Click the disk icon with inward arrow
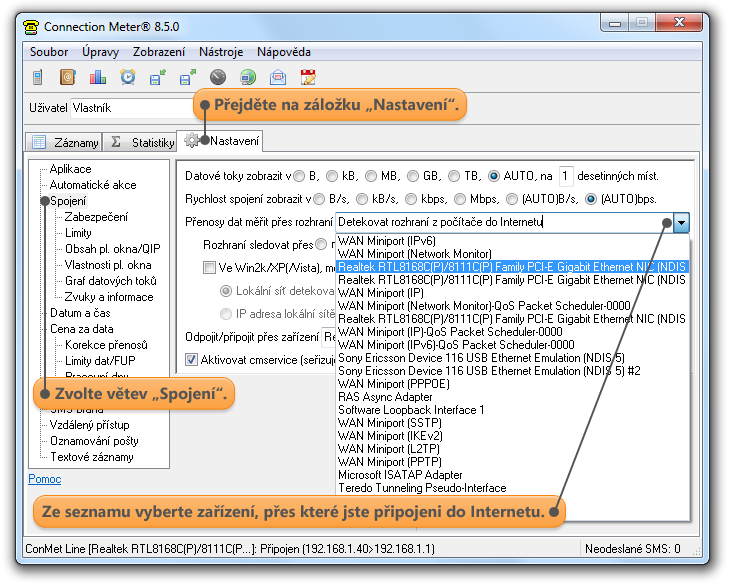Screen dimensions: 733x585 (x=158, y=77)
